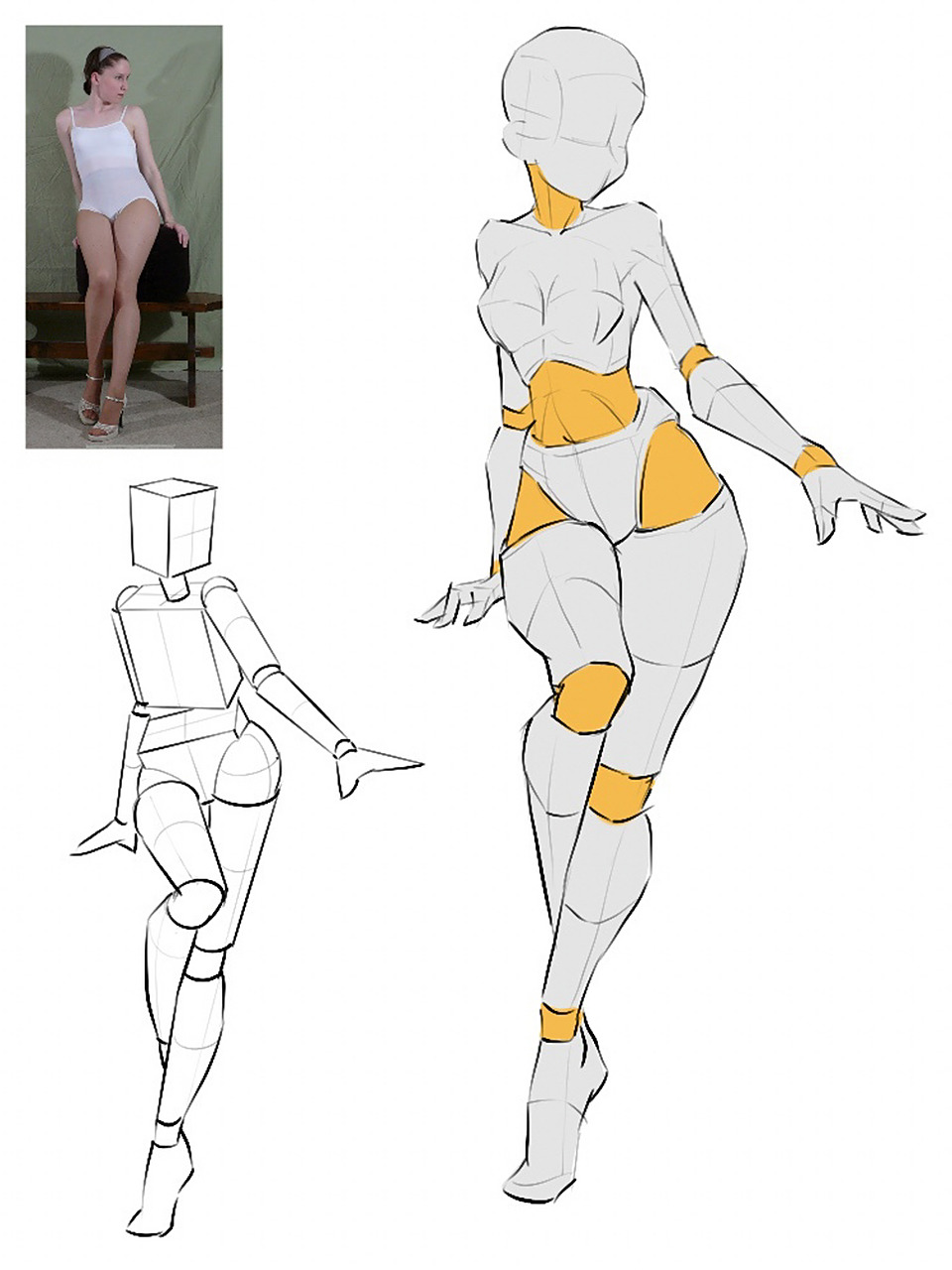Screen dimensions: 952x1270
Task: Select the orange elbow band on extended arm
Action: coord(698,361)
